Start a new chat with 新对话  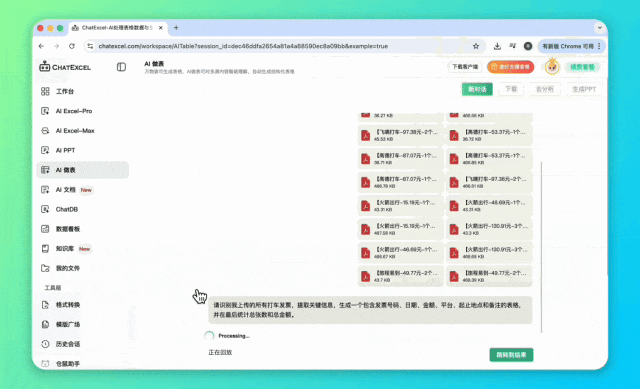click(x=477, y=89)
